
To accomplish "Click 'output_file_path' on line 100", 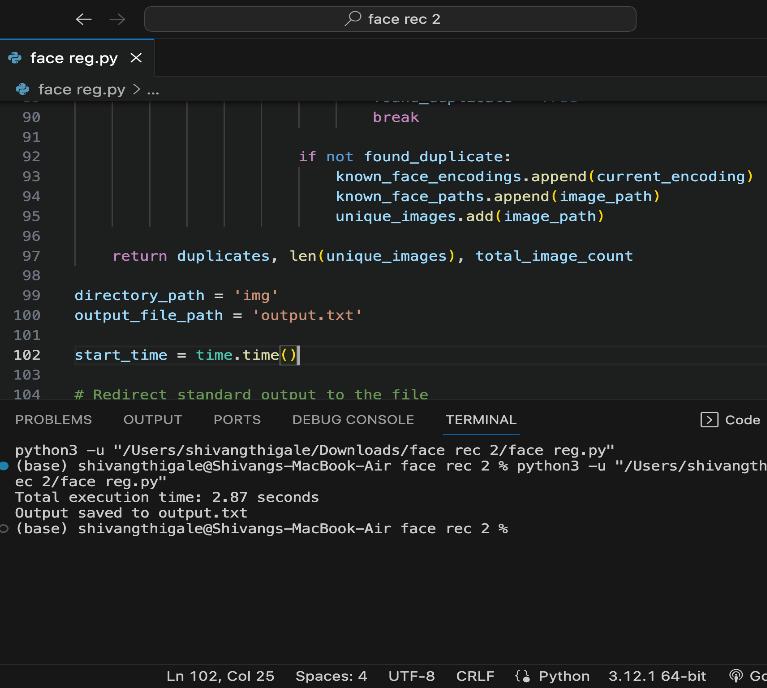I will pyautogui.click(x=149, y=315).
